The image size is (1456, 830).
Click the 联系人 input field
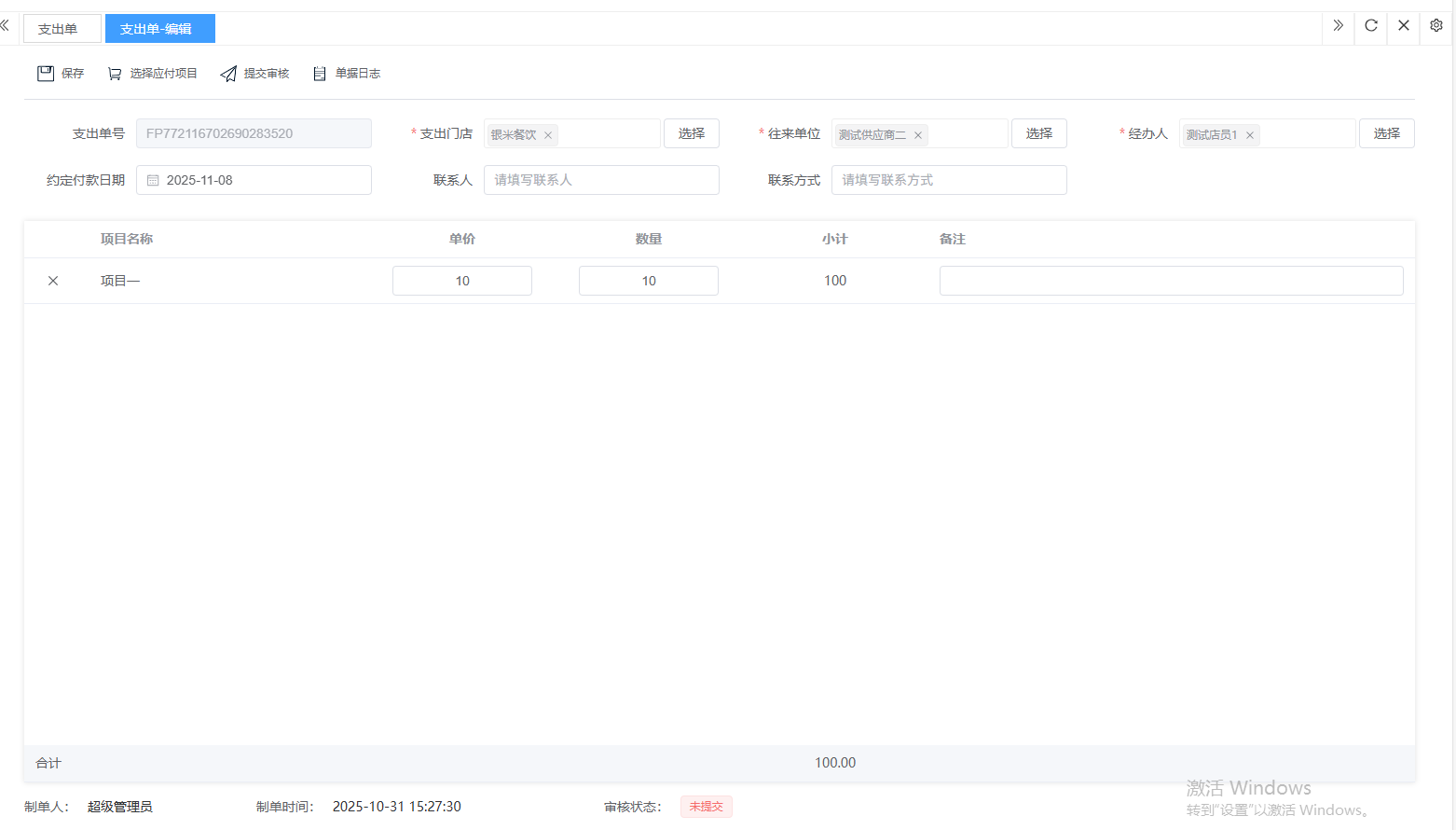click(x=601, y=180)
